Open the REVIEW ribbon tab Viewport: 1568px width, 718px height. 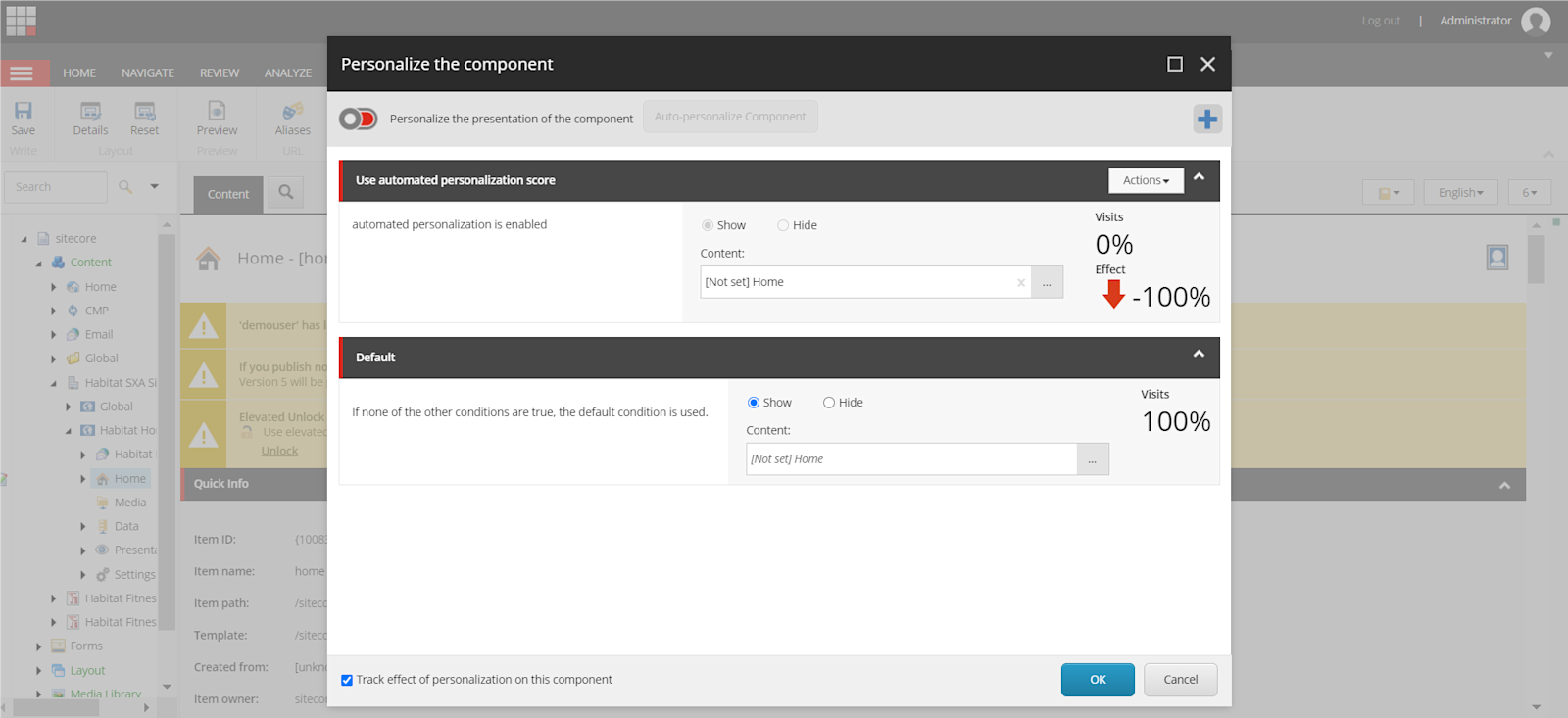click(x=220, y=73)
